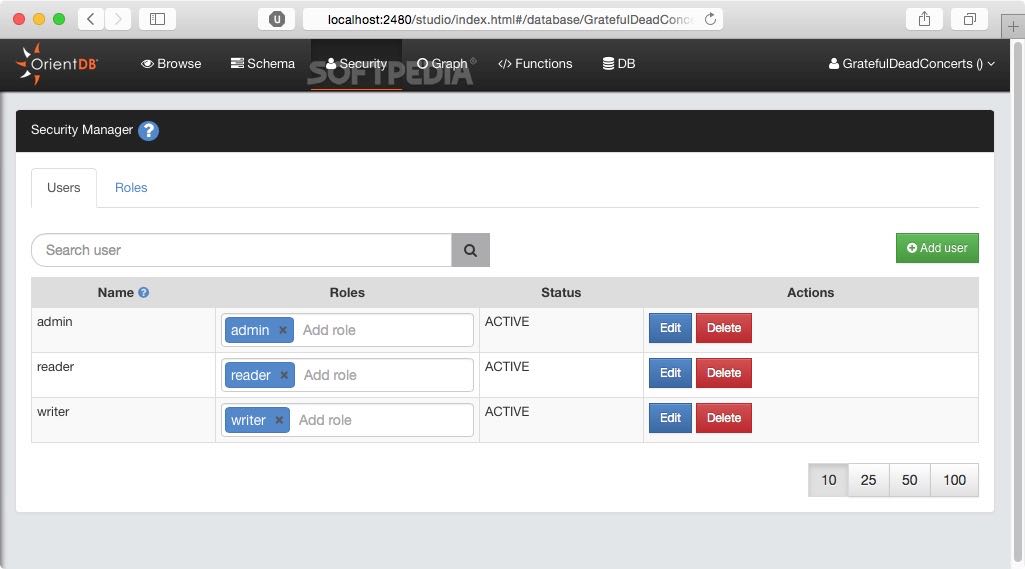Viewport: 1025px width, 569px height.
Task: Toggle the Safari sidebar button
Action: click(x=158, y=19)
